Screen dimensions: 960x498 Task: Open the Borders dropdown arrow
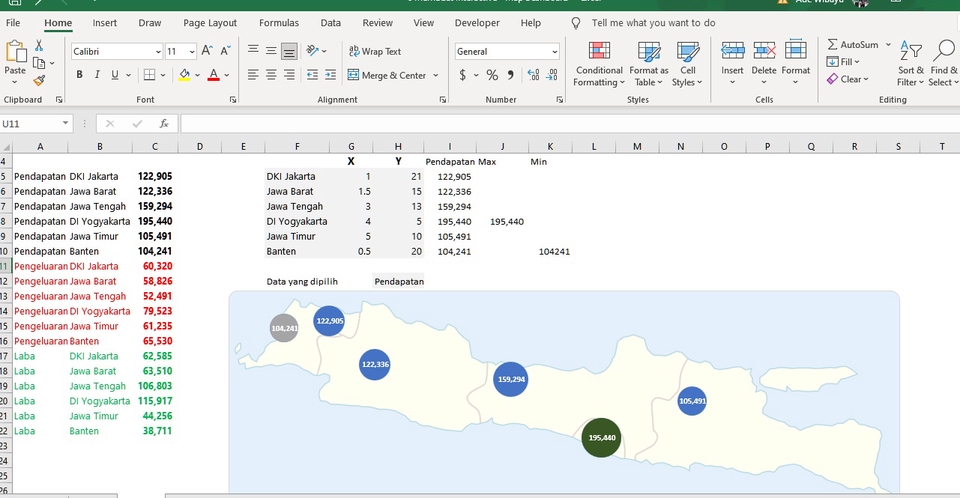coord(163,75)
